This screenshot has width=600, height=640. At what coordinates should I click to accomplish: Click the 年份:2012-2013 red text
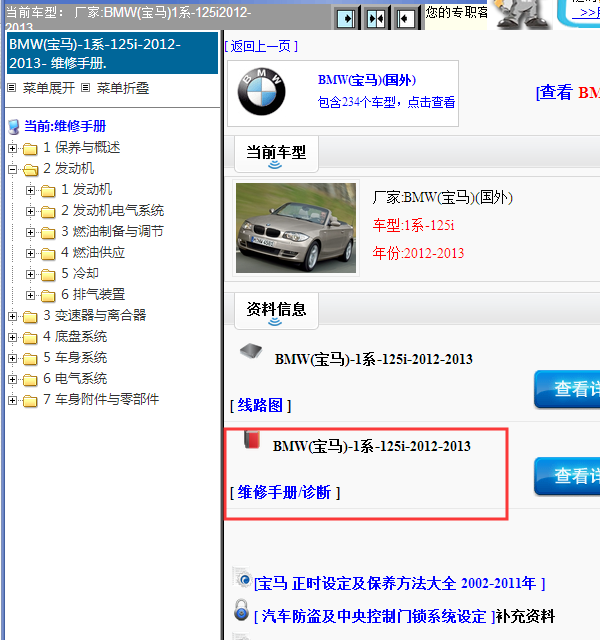click(x=418, y=253)
